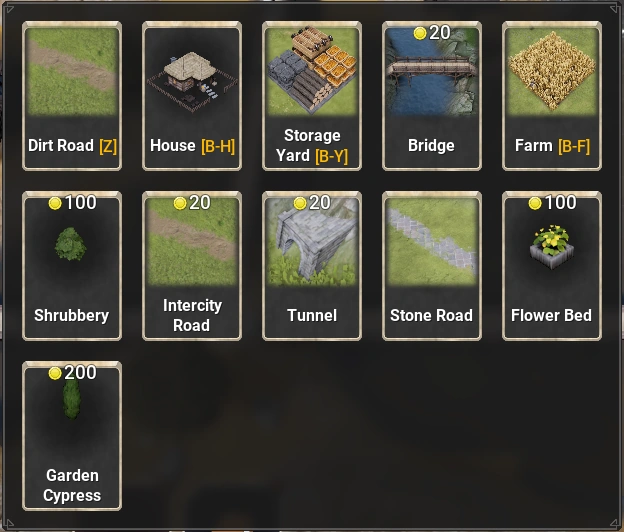
Task: Select the Shrubbery decoration card
Action: point(72,266)
